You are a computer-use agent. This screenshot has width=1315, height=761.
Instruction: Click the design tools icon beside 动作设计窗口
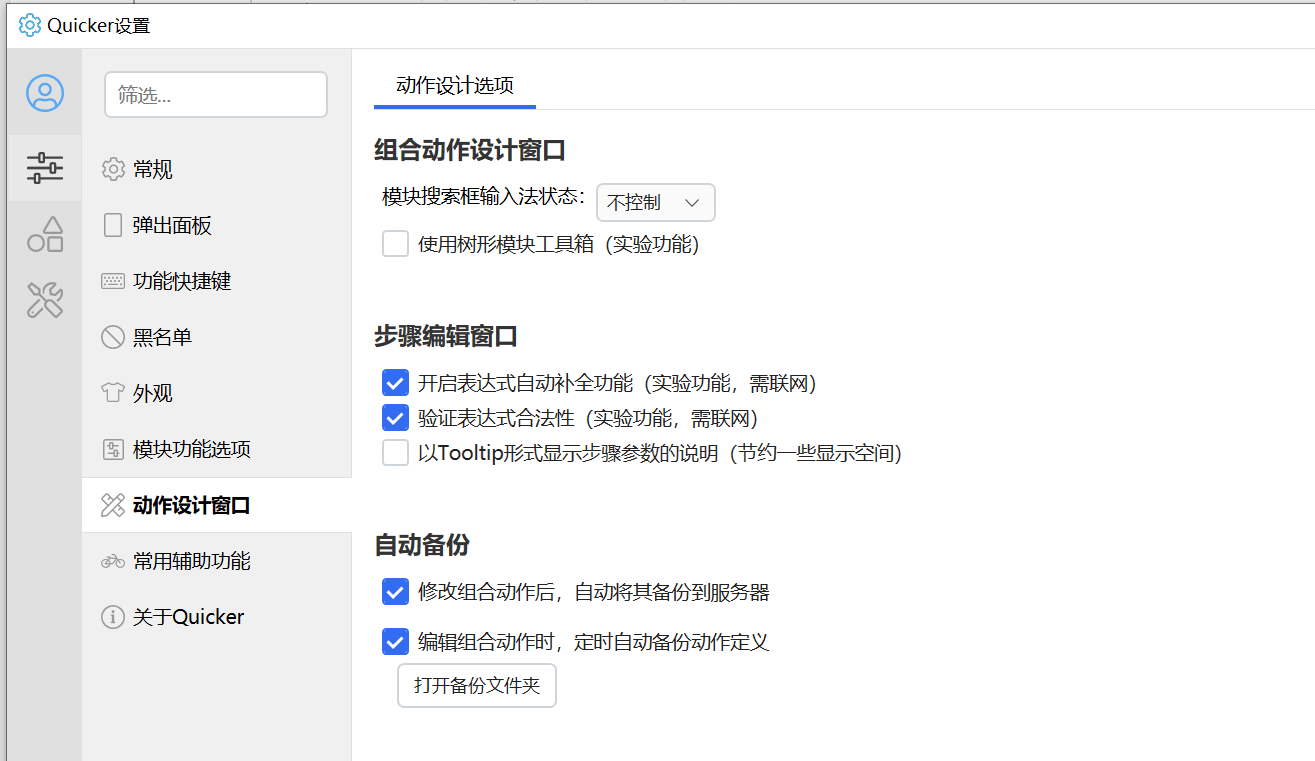pos(113,506)
